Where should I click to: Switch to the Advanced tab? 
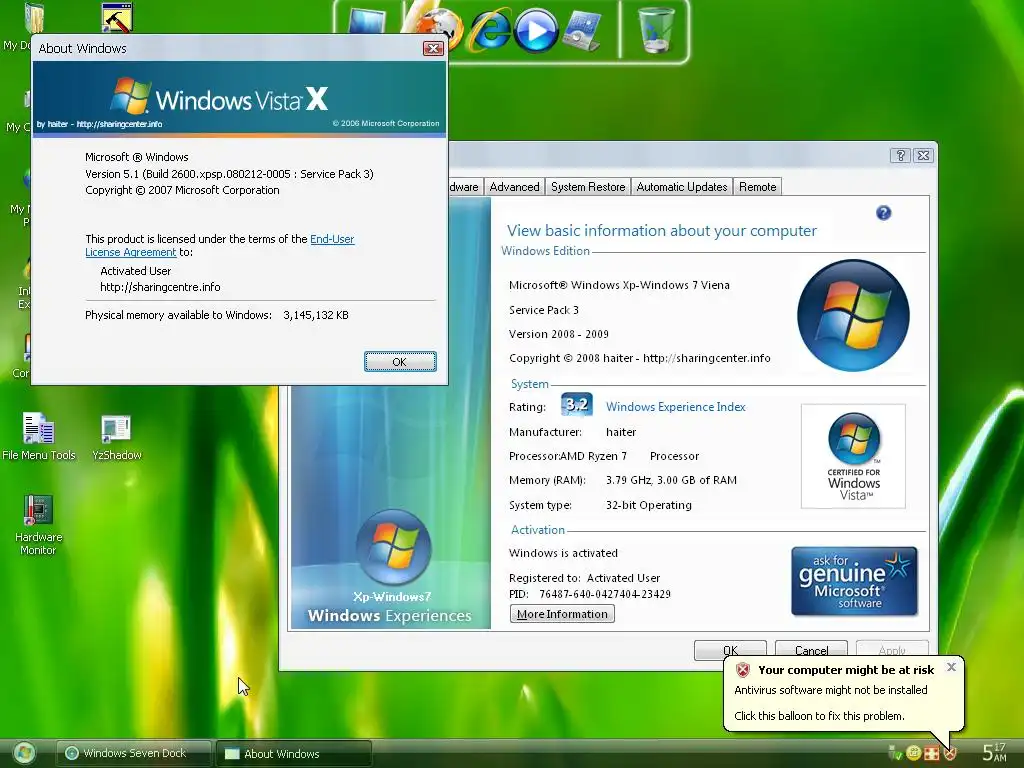pyautogui.click(x=515, y=187)
